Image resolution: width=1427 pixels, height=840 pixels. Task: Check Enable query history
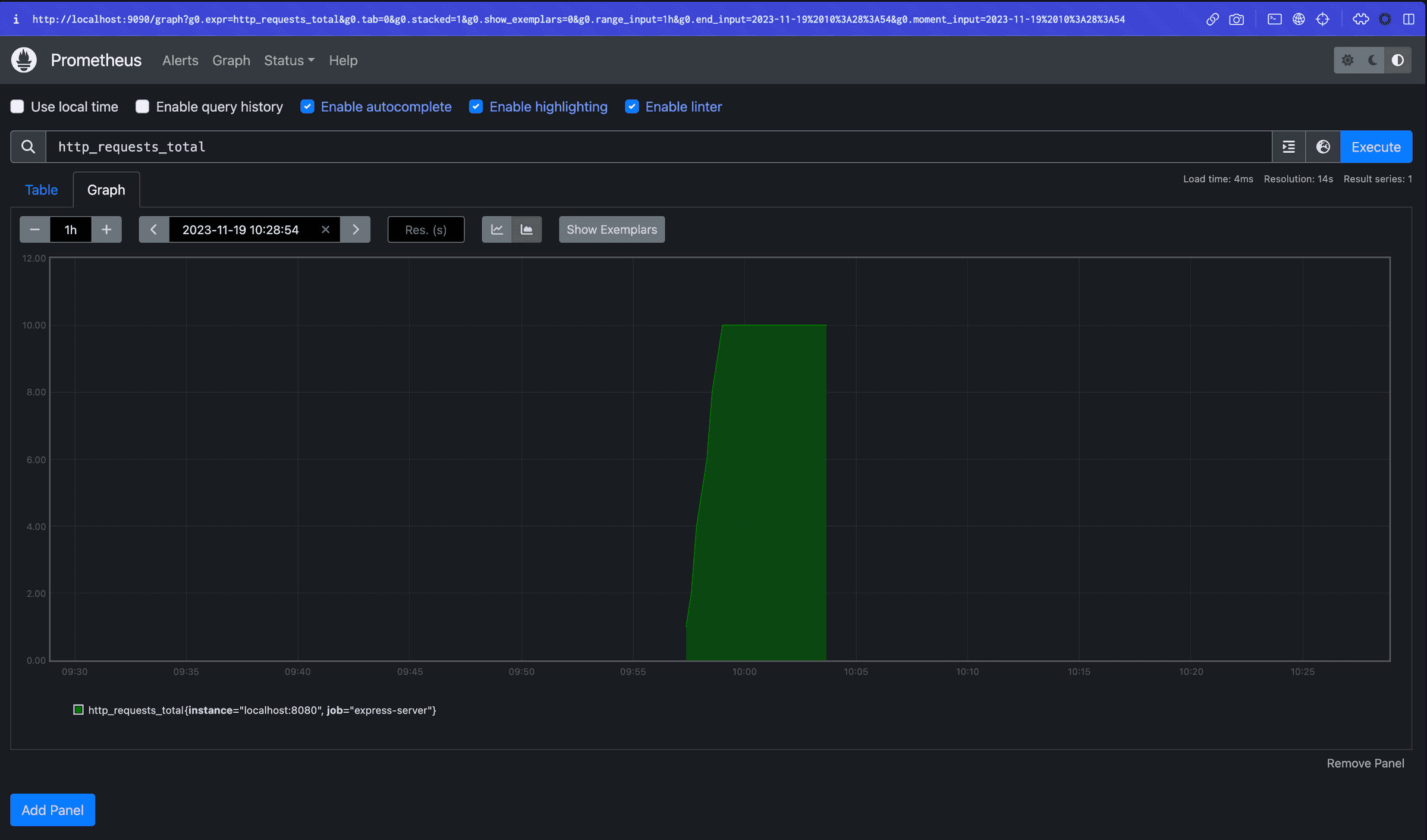[142, 106]
